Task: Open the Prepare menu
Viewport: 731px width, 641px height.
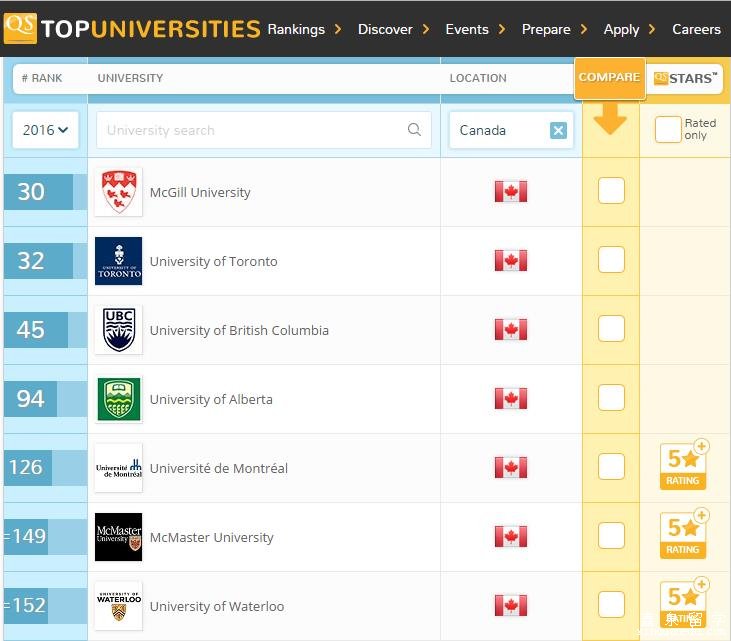Action: (546, 29)
